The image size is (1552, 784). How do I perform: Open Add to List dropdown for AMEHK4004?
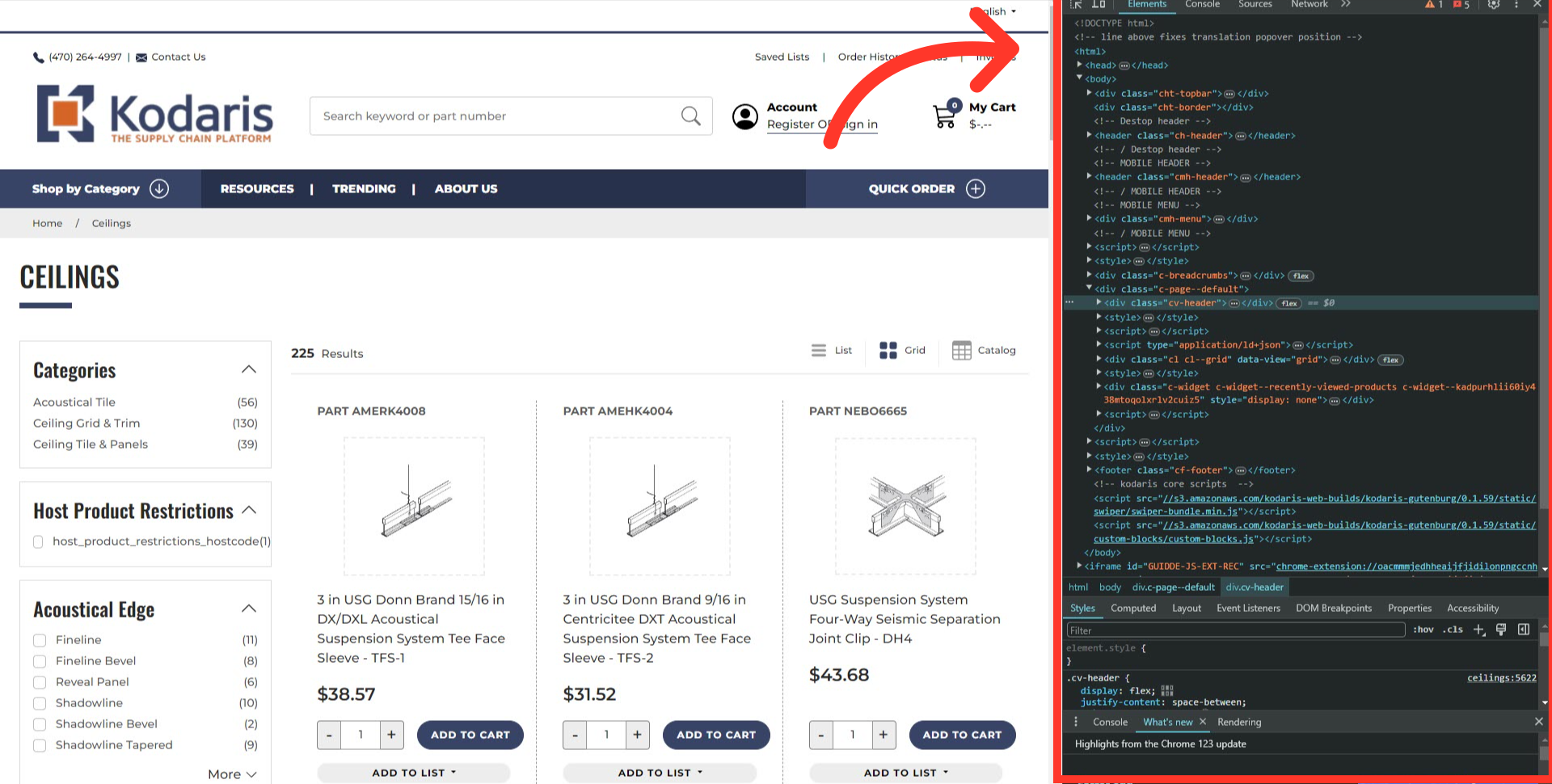(x=660, y=773)
